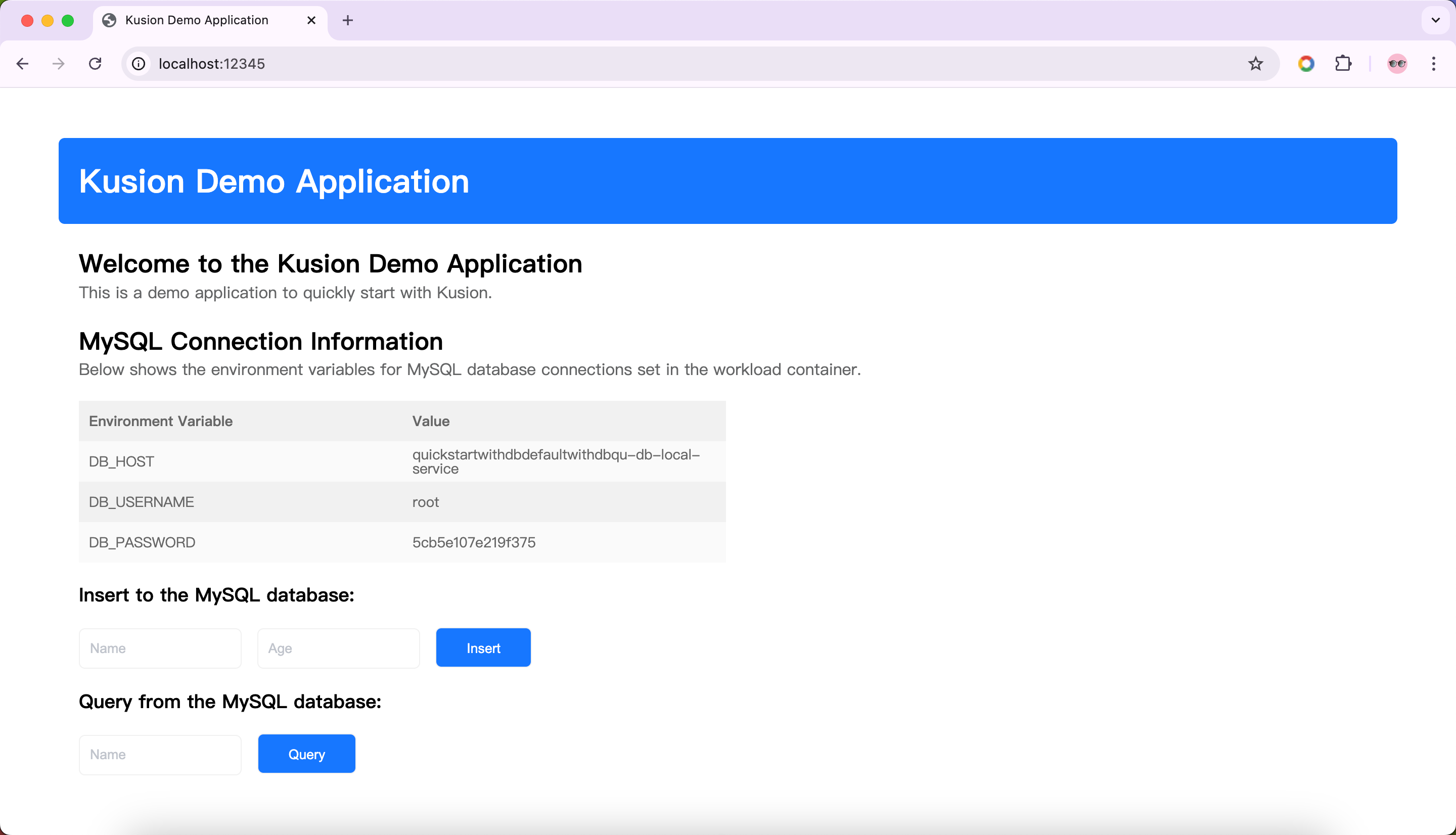The width and height of the screenshot is (1456, 835).
Task: Click the back navigation arrow
Action: click(22, 64)
